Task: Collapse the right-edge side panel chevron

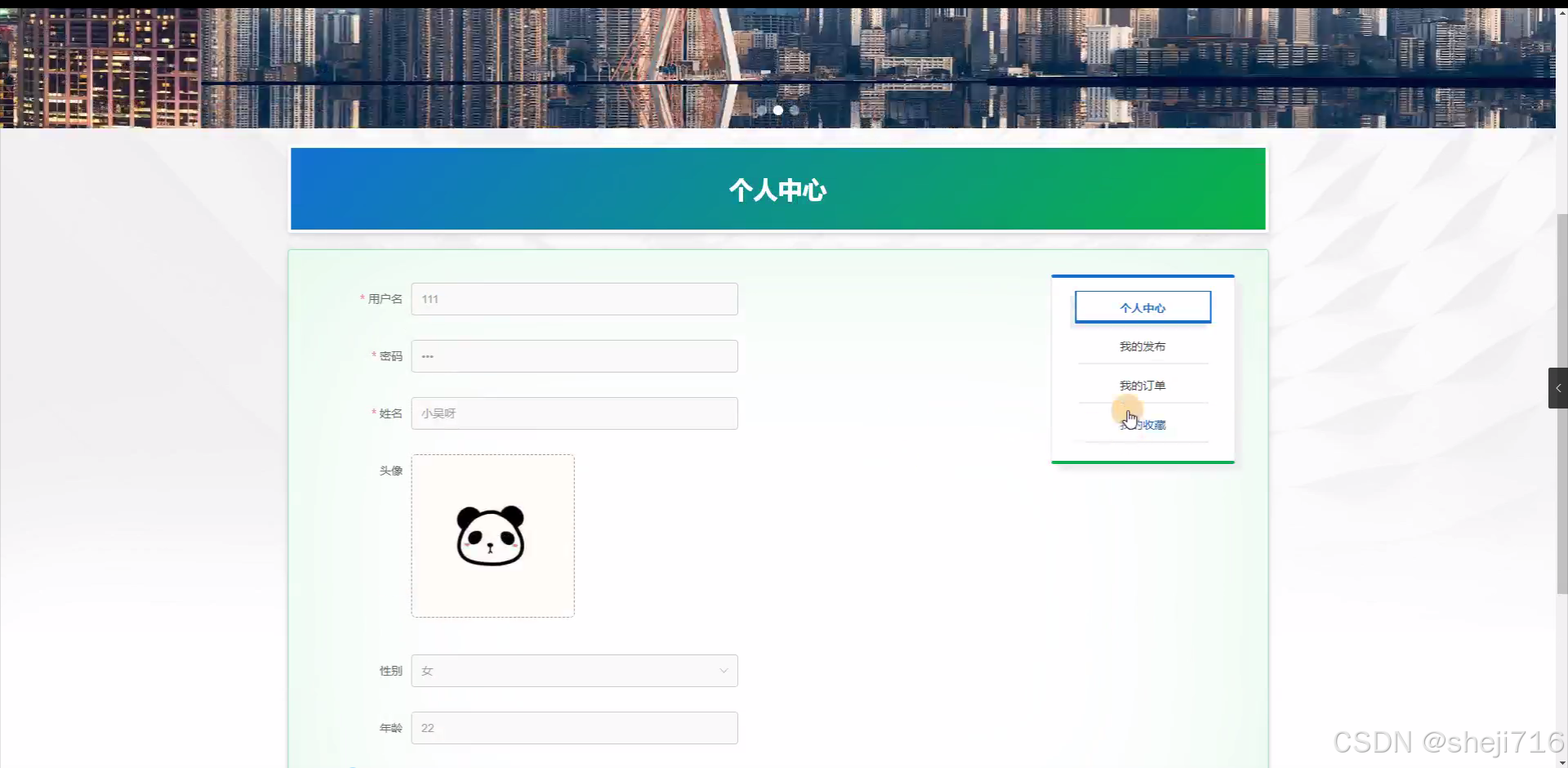Action: point(1558,388)
